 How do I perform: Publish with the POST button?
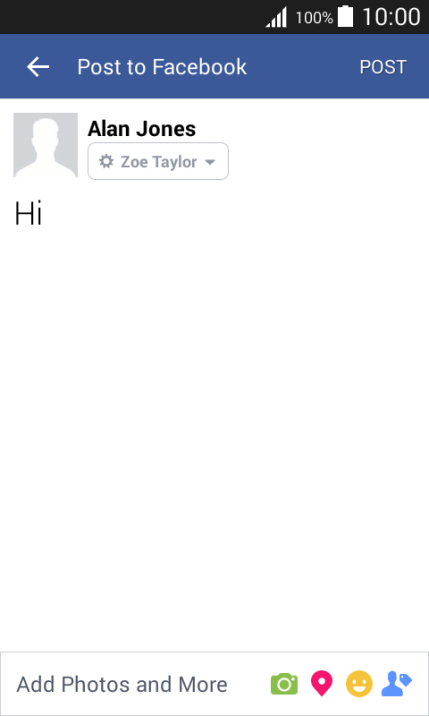click(383, 67)
